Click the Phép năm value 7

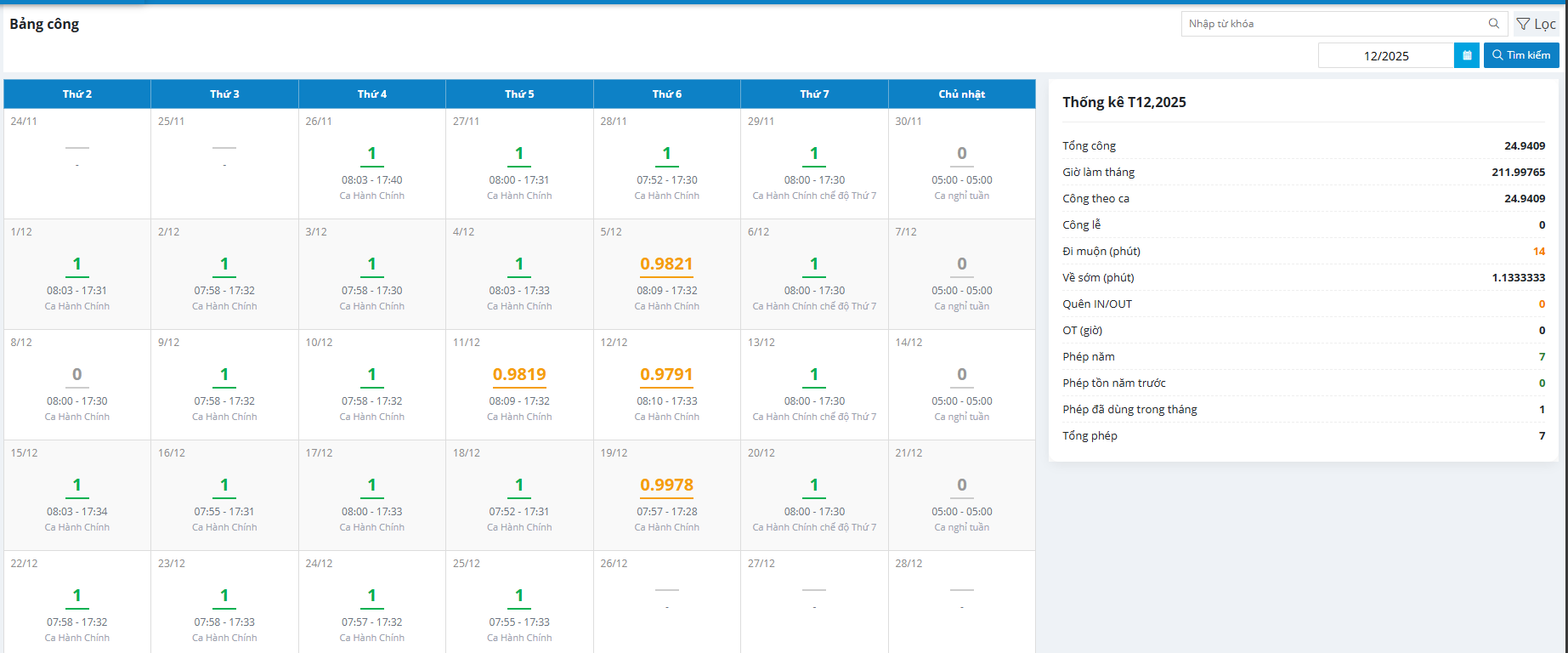point(1542,357)
